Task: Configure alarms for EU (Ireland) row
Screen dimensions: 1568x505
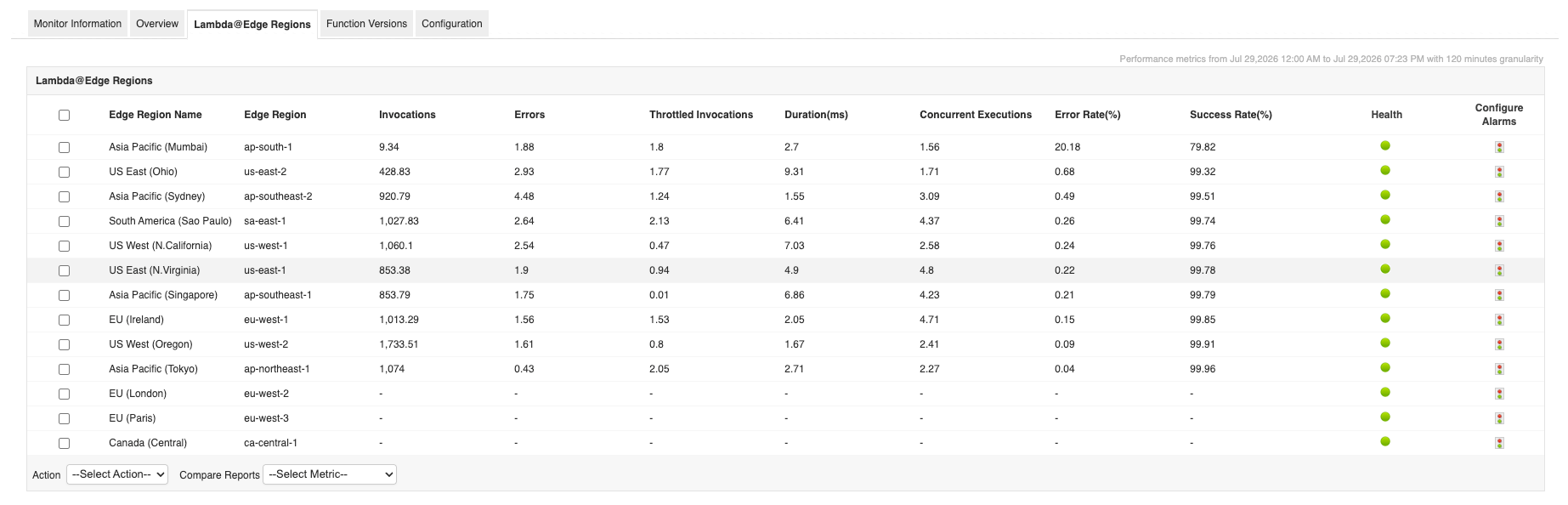Action: click(1499, 320)
